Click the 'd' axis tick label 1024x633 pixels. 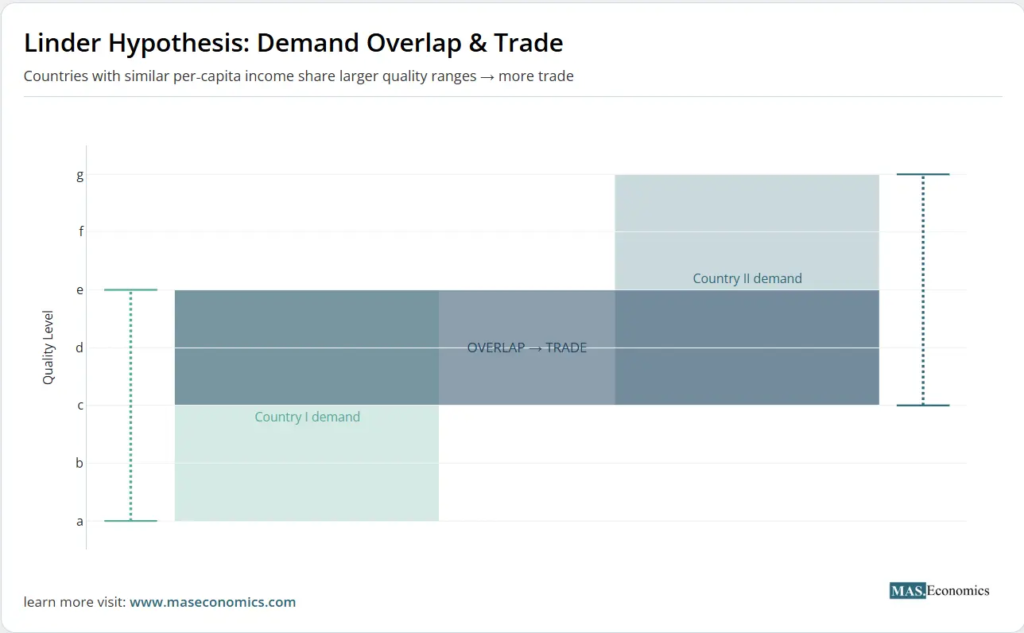tap(80, 348)
